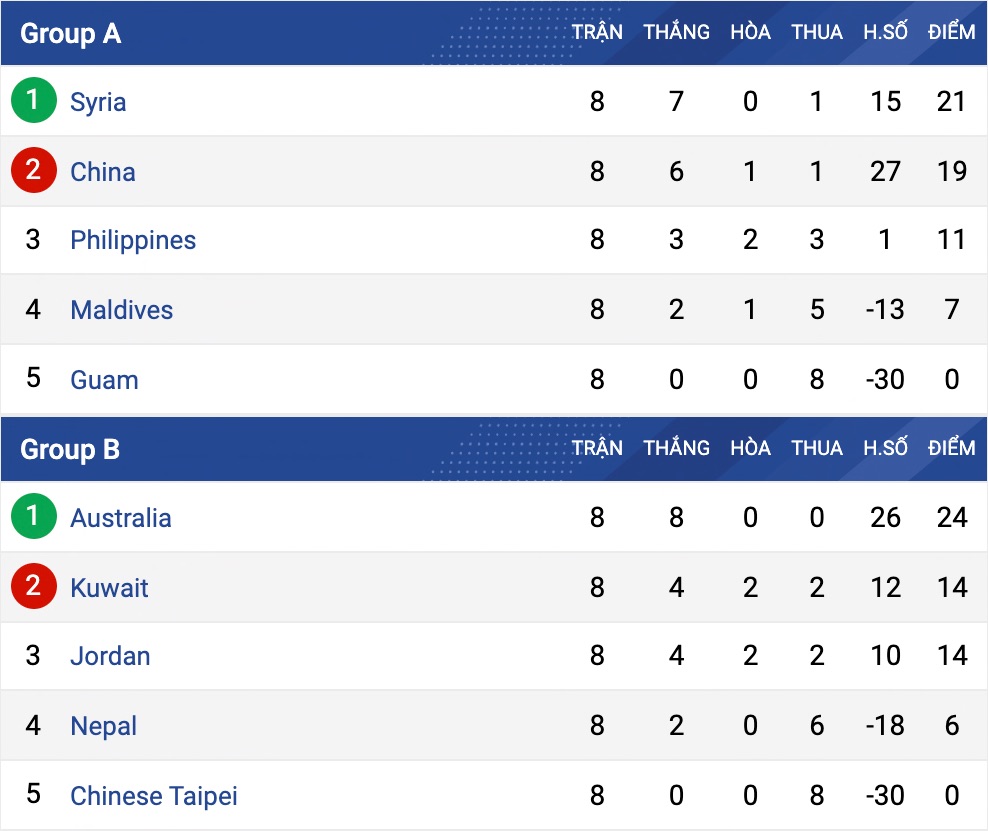
Task: Open the Jordan team page
Action: pos(110,657)
